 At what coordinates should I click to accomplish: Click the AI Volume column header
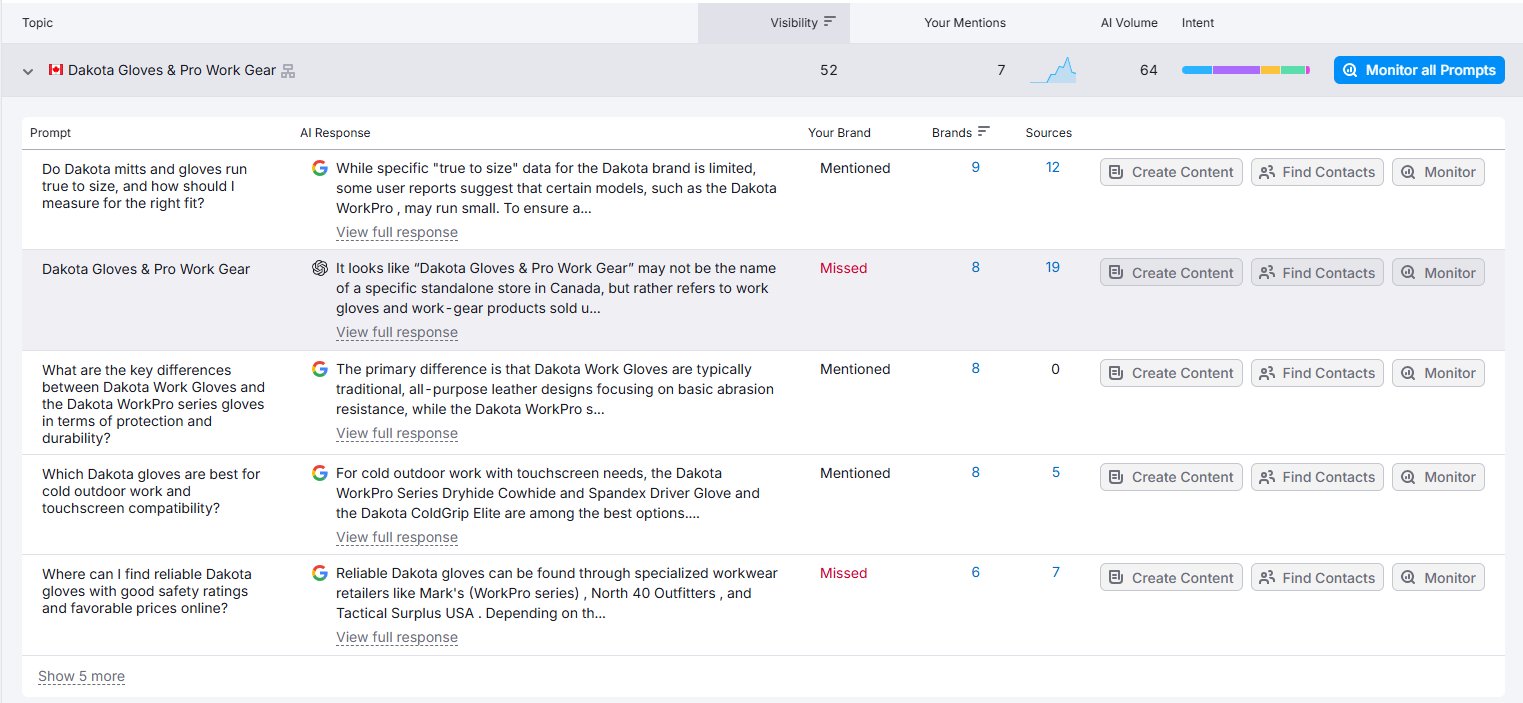click(x=1129, y=22)
